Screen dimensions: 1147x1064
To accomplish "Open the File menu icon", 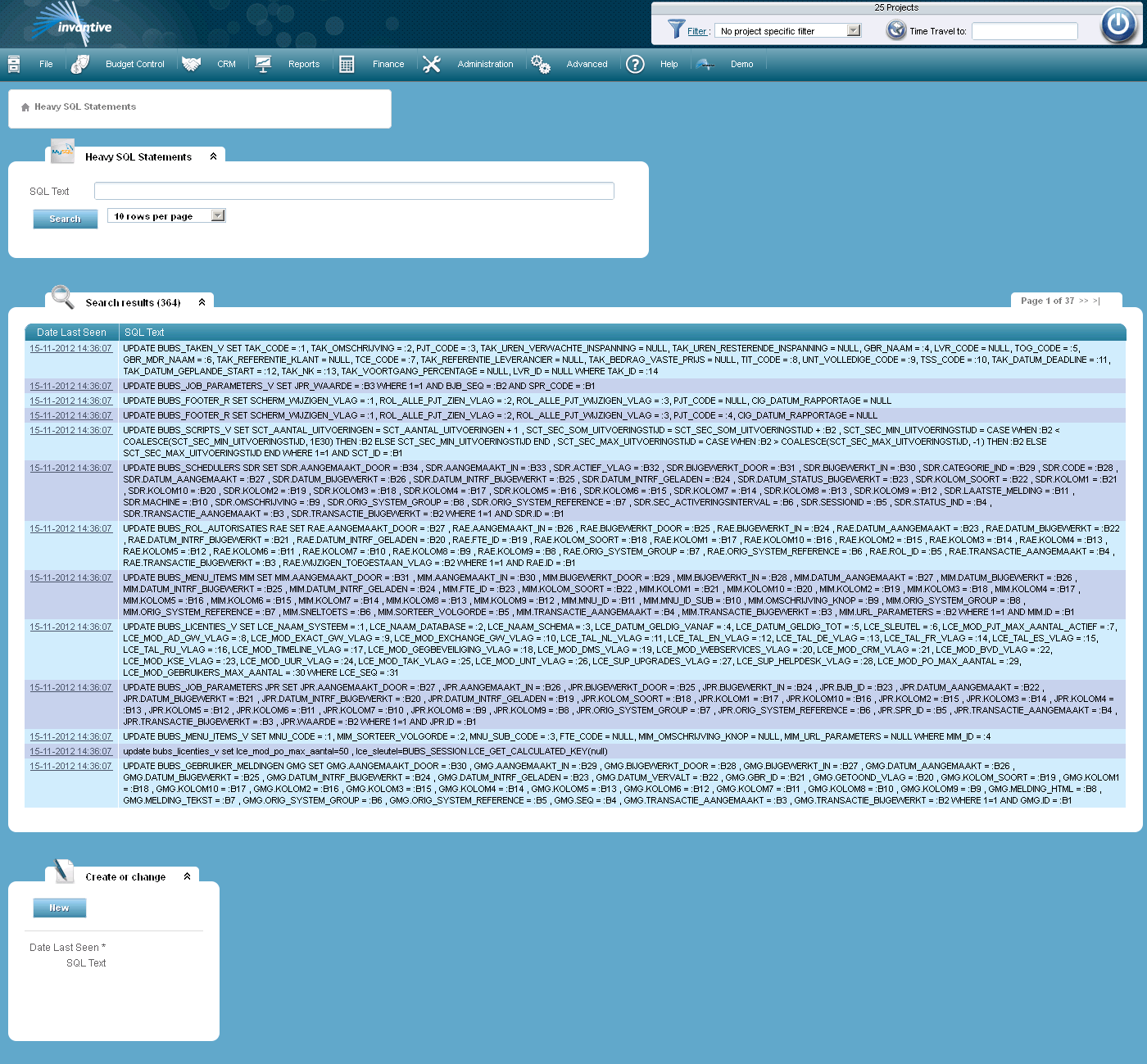I will tap(14, 64).
